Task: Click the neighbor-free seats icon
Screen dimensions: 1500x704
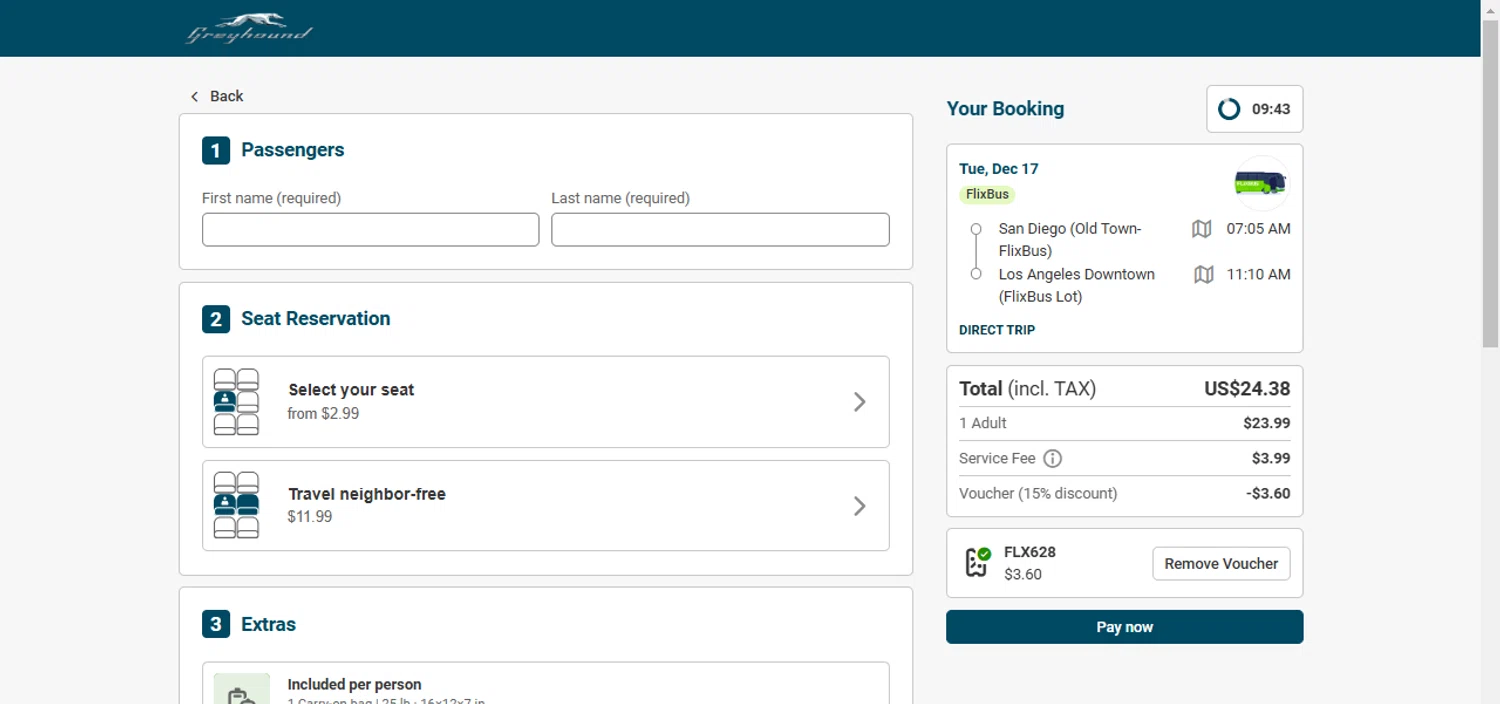Action: (237, 506)
